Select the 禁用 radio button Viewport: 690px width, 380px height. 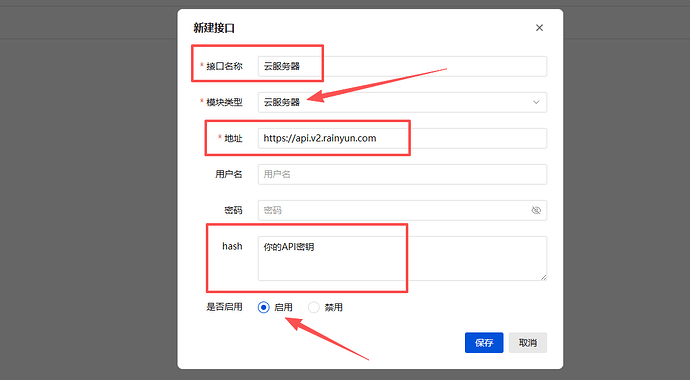click(314, 307)
